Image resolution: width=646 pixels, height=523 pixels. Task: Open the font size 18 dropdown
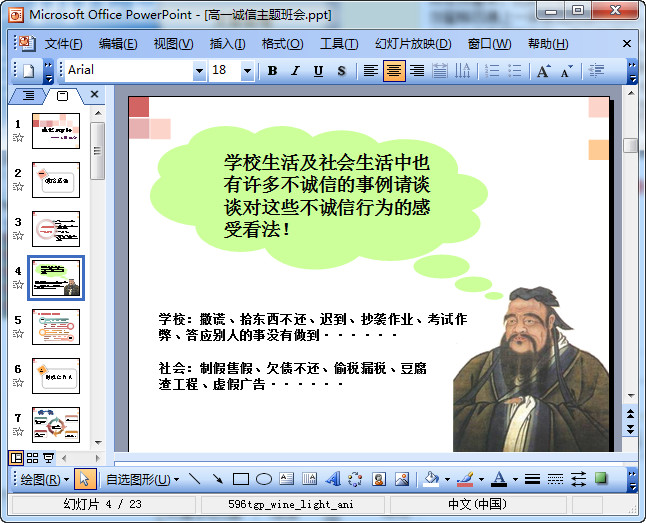247,71
